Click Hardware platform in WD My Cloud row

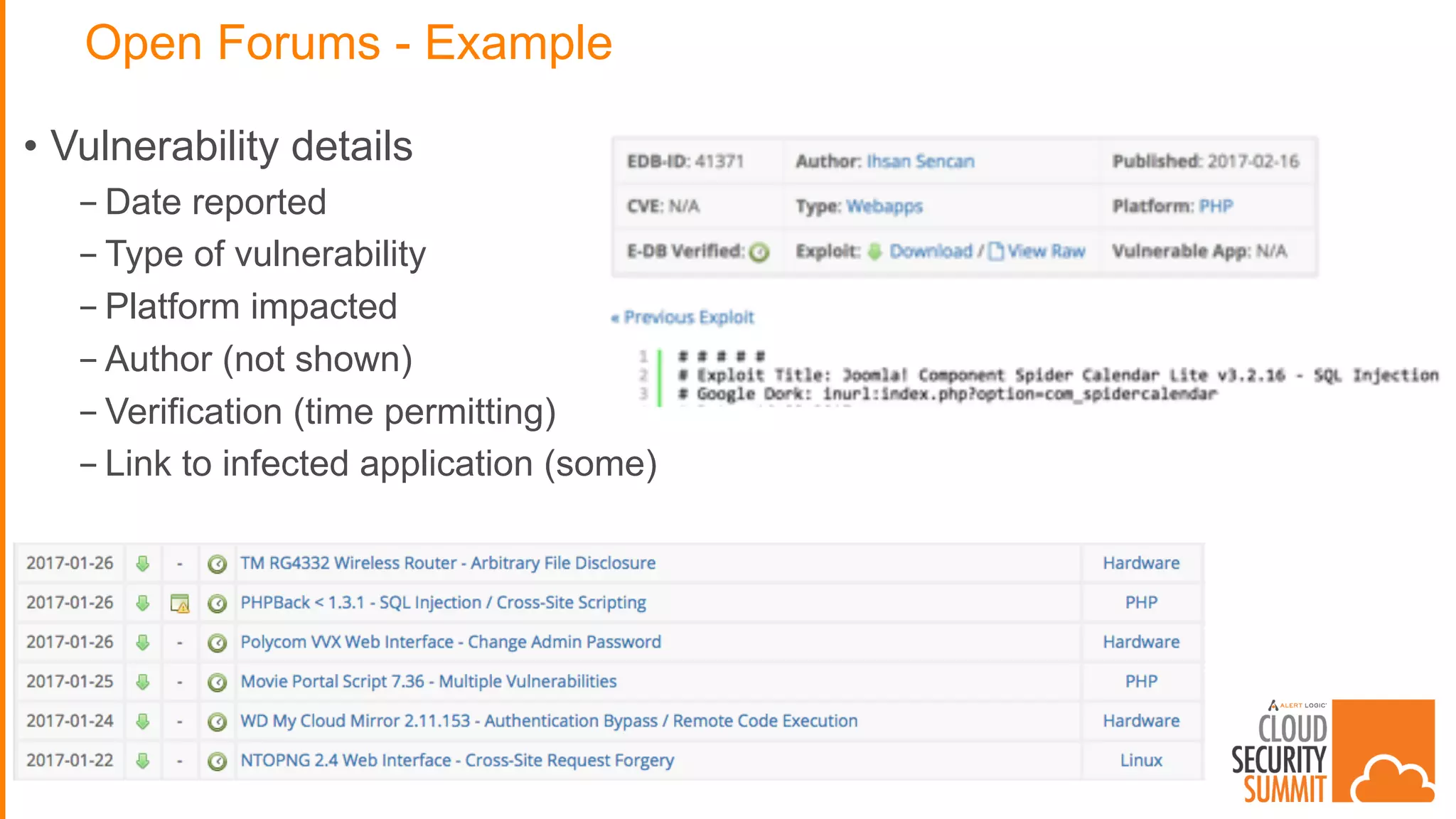(x=1141, y=721)
